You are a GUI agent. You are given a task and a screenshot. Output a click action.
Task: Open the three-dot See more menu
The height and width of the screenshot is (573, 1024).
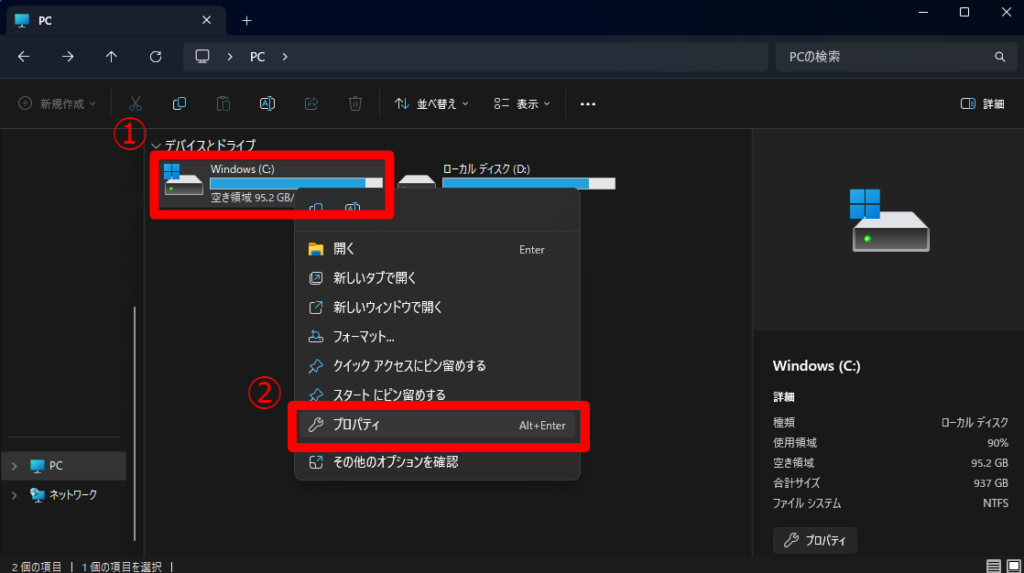[588, 104]
